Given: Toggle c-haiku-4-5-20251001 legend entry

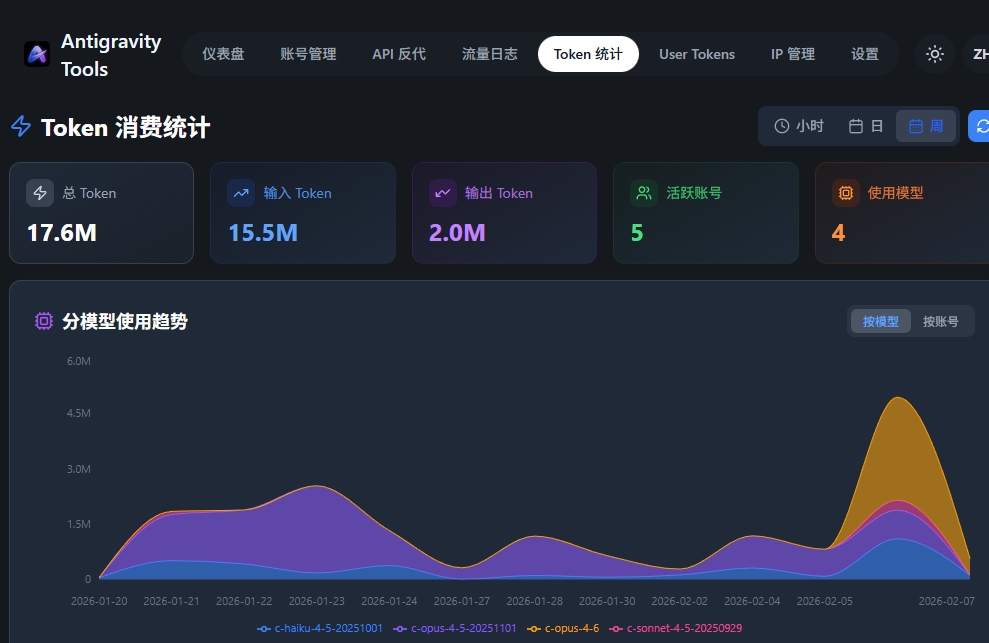Looking at the screenshot, I should coord(320,628).
